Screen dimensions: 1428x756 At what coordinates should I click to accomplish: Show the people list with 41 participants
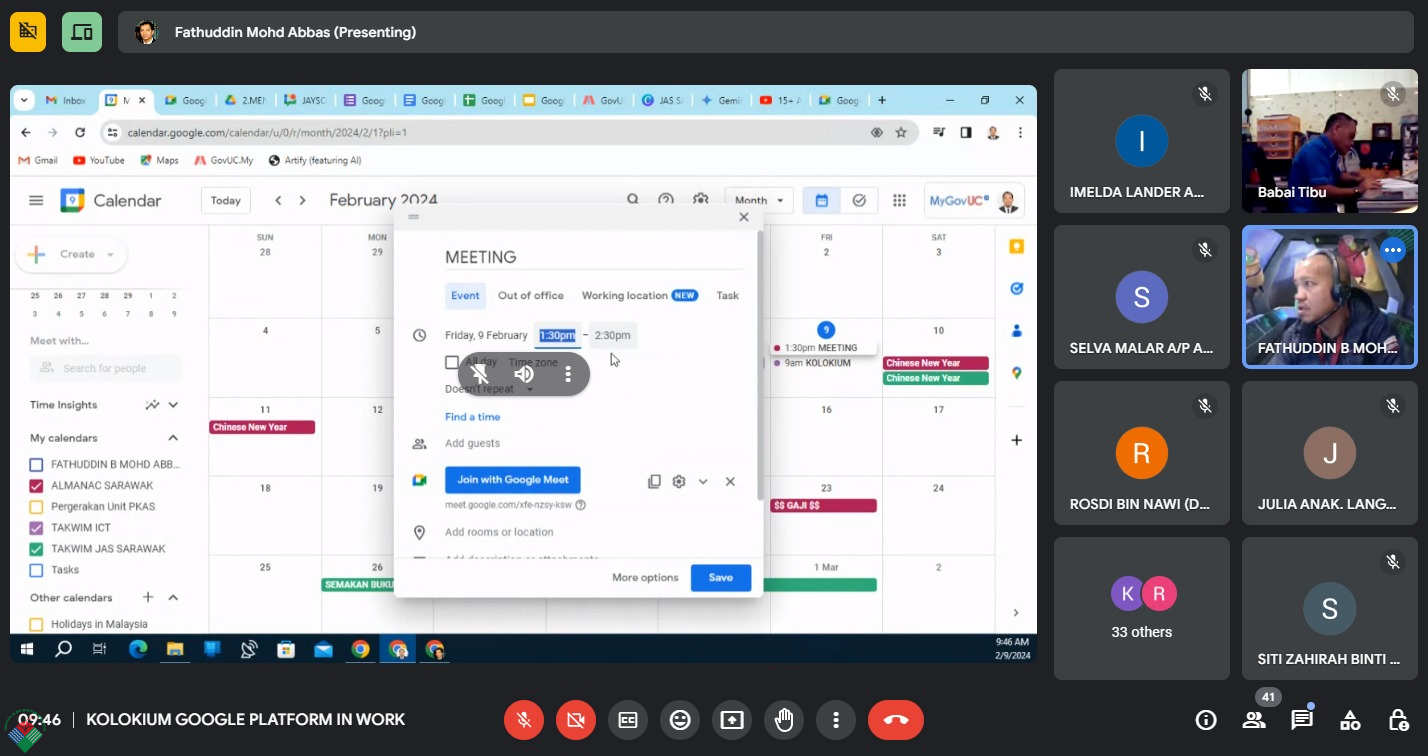(1254, 720)
